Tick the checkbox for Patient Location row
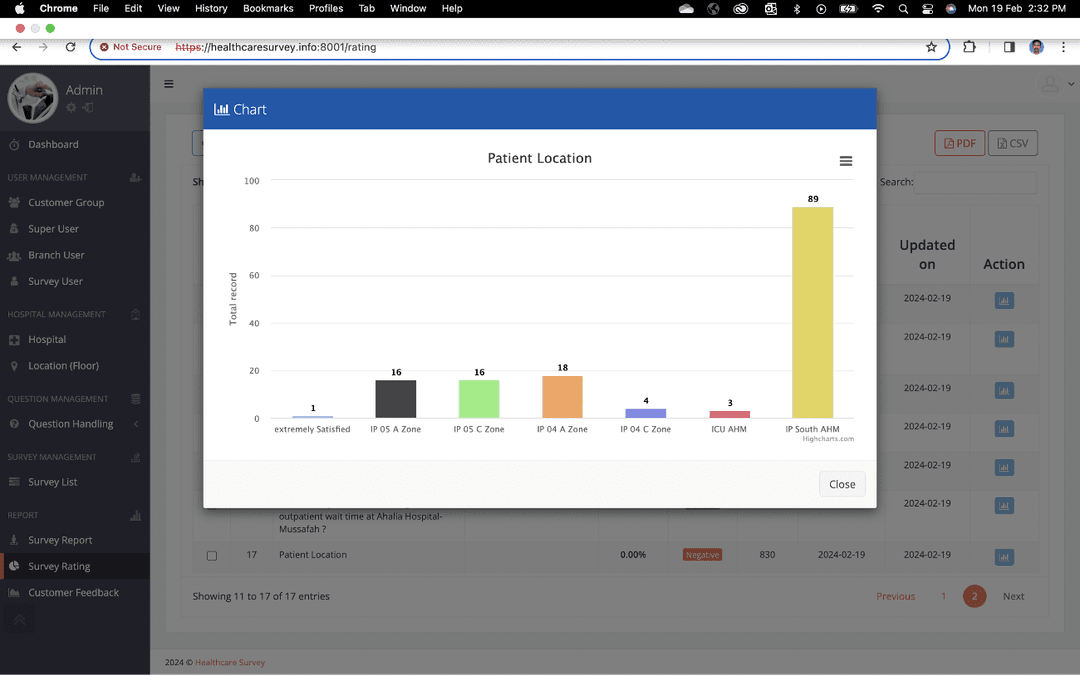Screen dimensions: 1080x675 click(x=211, y=555)
